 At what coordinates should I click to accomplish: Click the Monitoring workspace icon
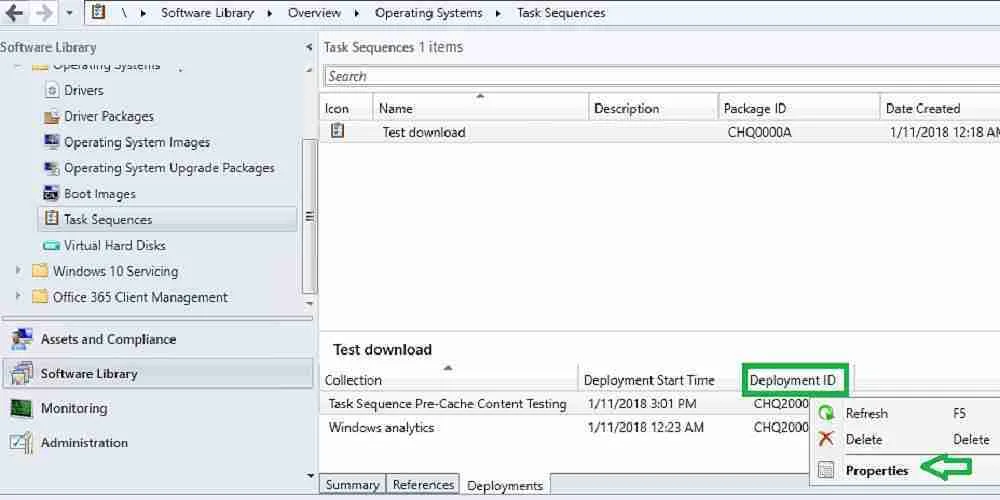21,408
